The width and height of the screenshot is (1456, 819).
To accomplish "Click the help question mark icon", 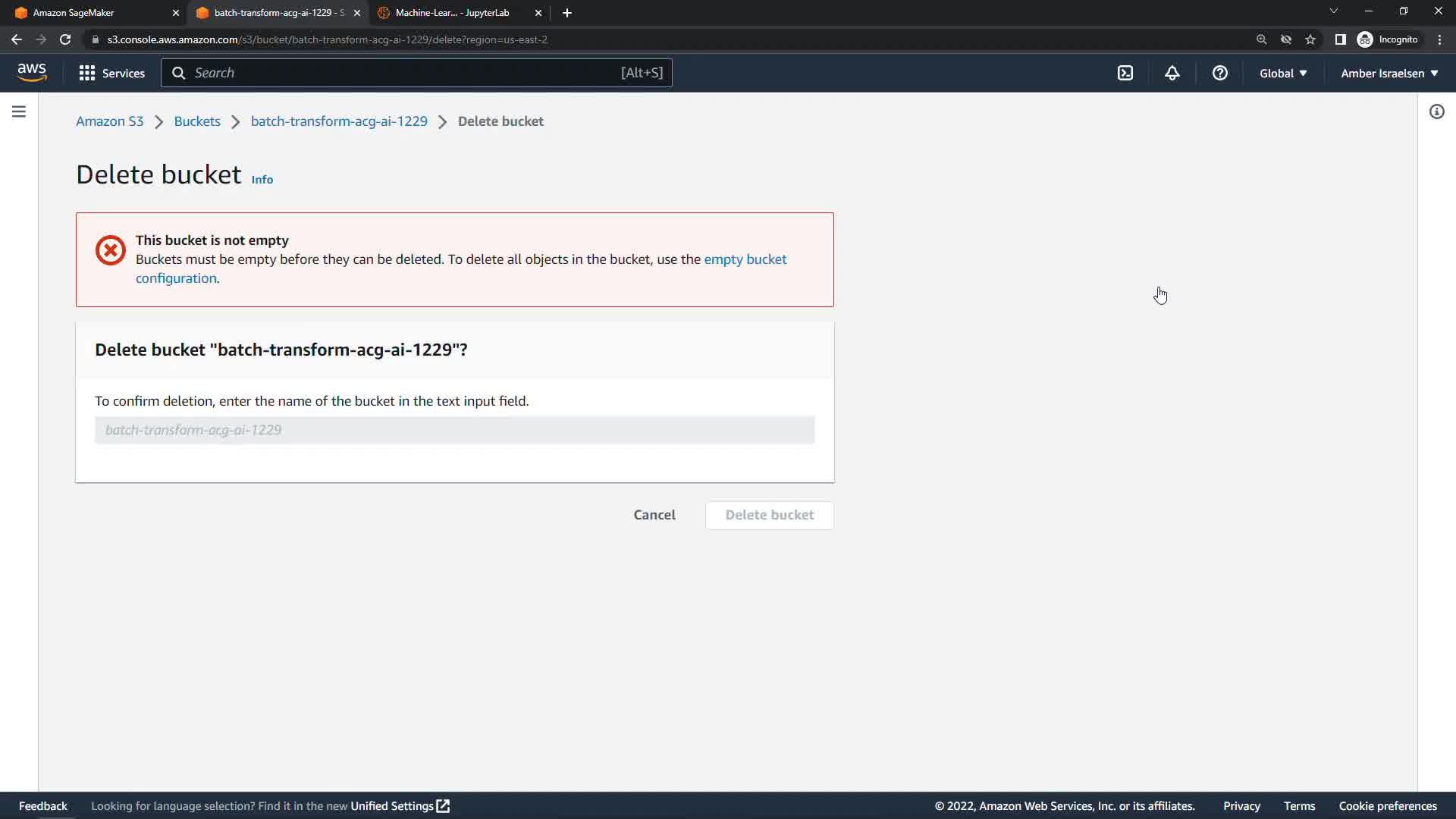I will point(1219,73).
